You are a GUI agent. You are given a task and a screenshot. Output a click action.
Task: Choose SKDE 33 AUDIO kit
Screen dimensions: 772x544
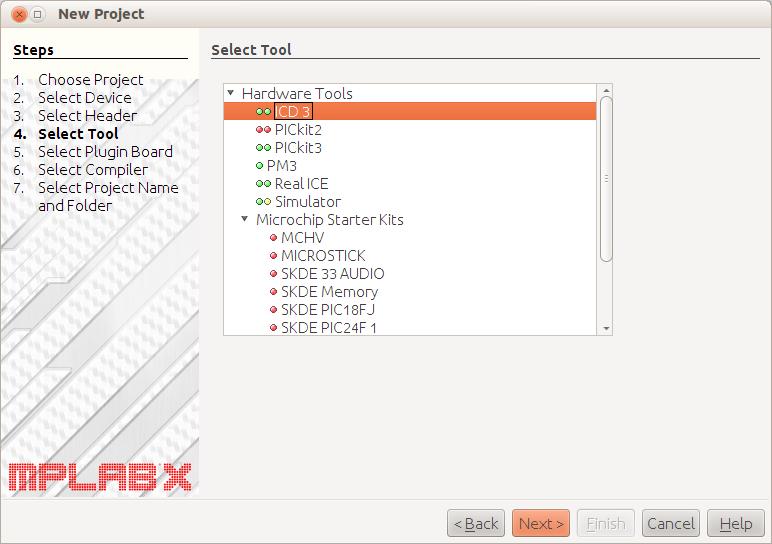point(332,274)
